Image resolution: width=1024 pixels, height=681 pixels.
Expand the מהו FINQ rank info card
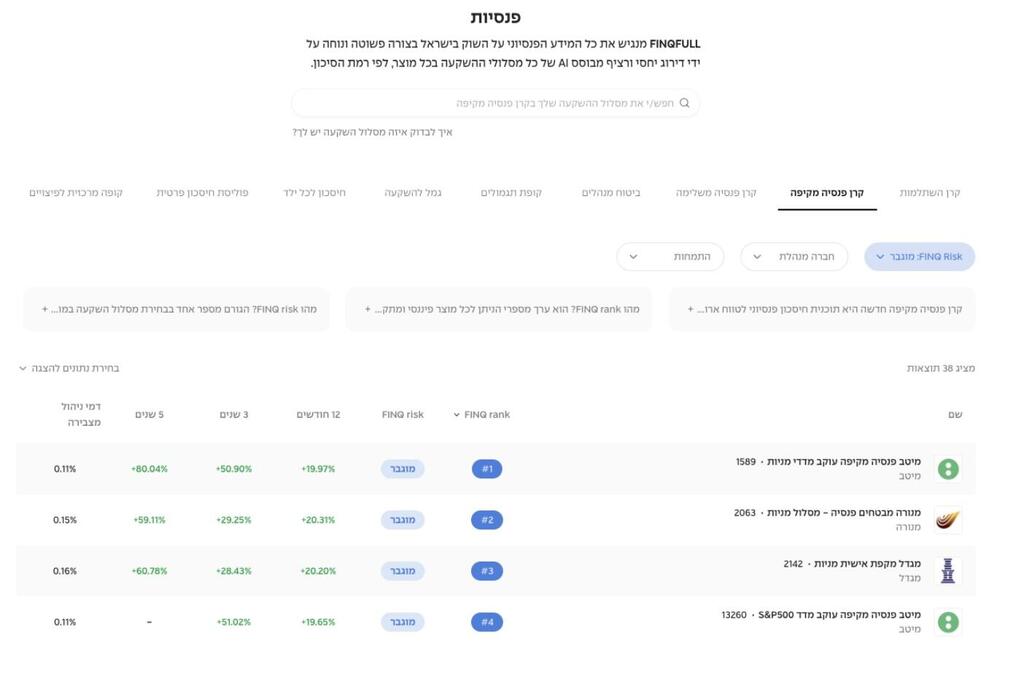click(x=499, y=309)
